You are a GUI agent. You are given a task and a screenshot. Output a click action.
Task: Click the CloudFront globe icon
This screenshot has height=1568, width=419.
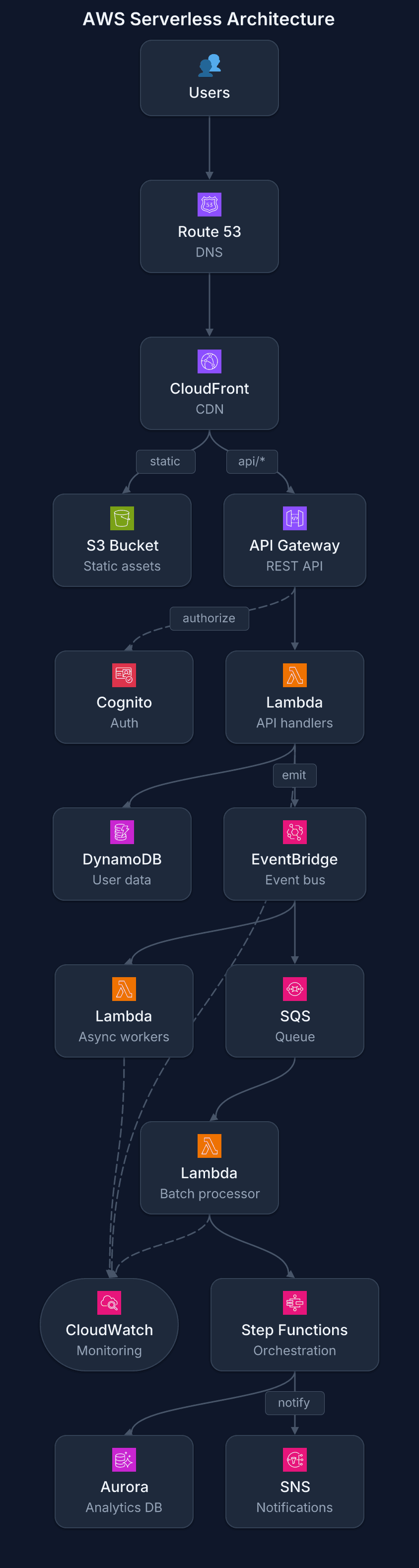point(209,361)
